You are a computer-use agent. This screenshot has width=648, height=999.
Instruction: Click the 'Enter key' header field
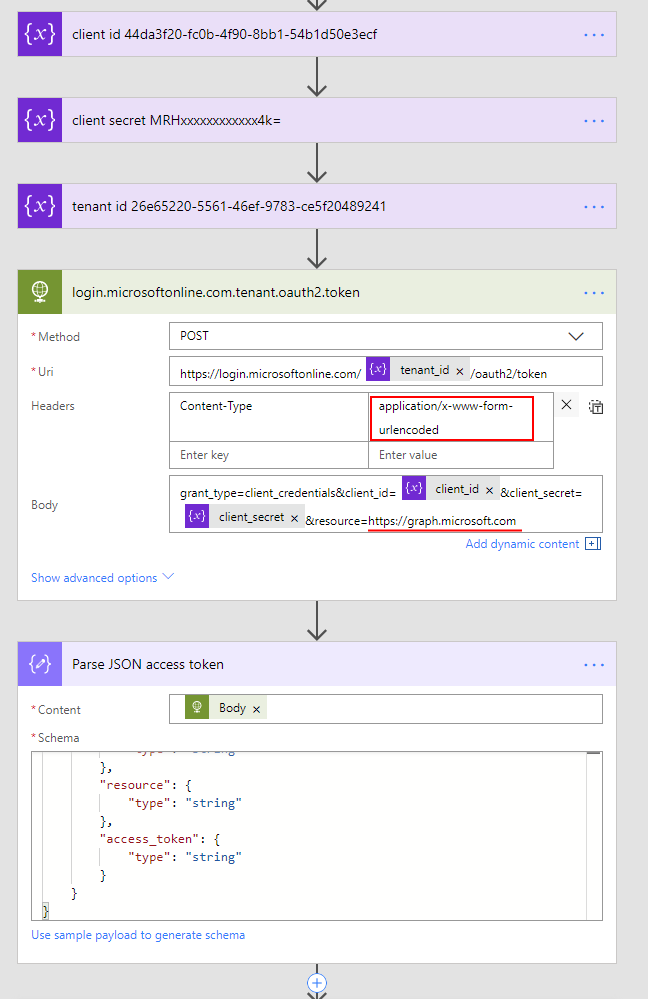pyautogui.click(x=269, y=455)
